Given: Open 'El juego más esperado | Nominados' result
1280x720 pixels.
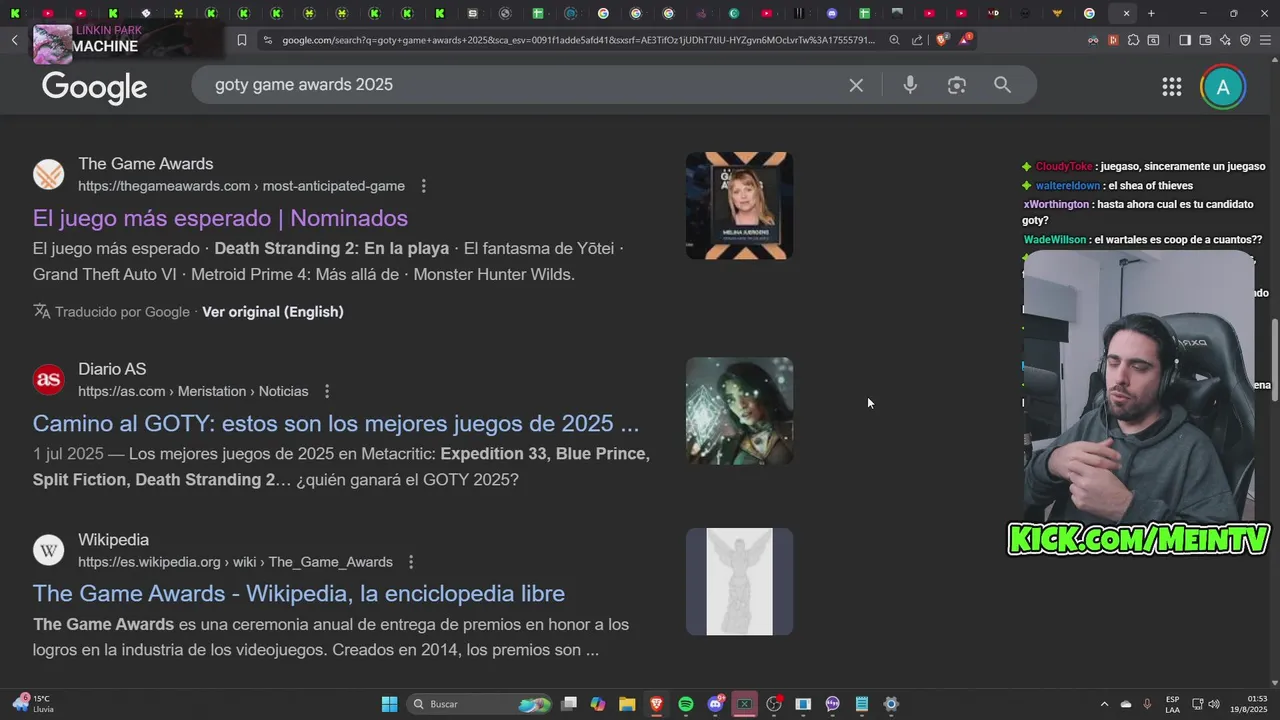Looking at the screenshot, I should pyautogui.click(x=220, y=218).
